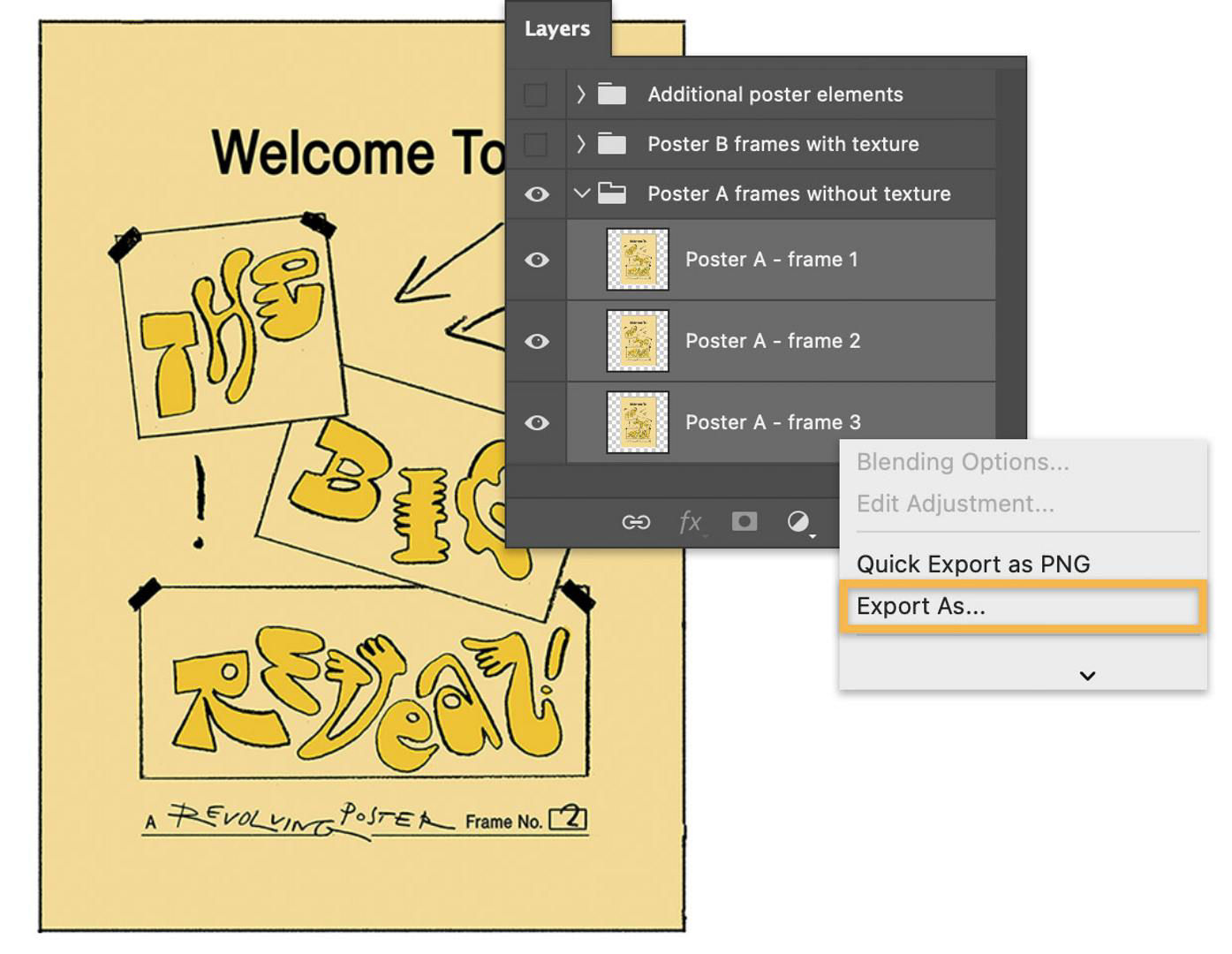Add a layer mask using the mask icon
This screenshot has width=1232, height=954.
pos(744,520)
